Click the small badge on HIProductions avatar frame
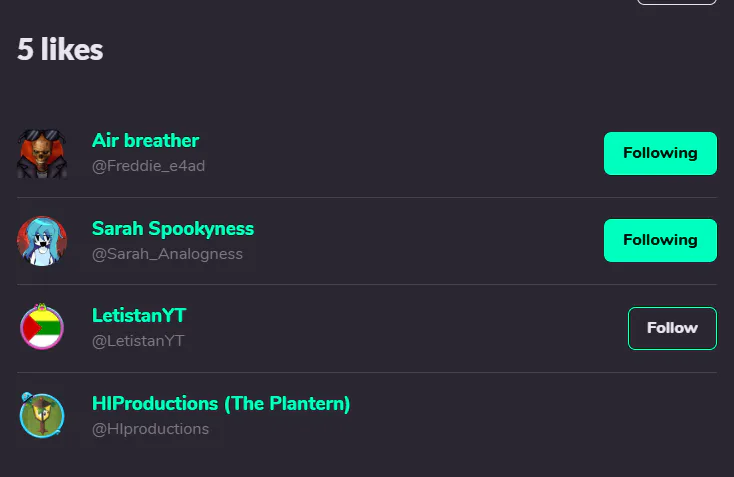The height and width of the screenshot is (477, 734). click(x=27, y=398)
